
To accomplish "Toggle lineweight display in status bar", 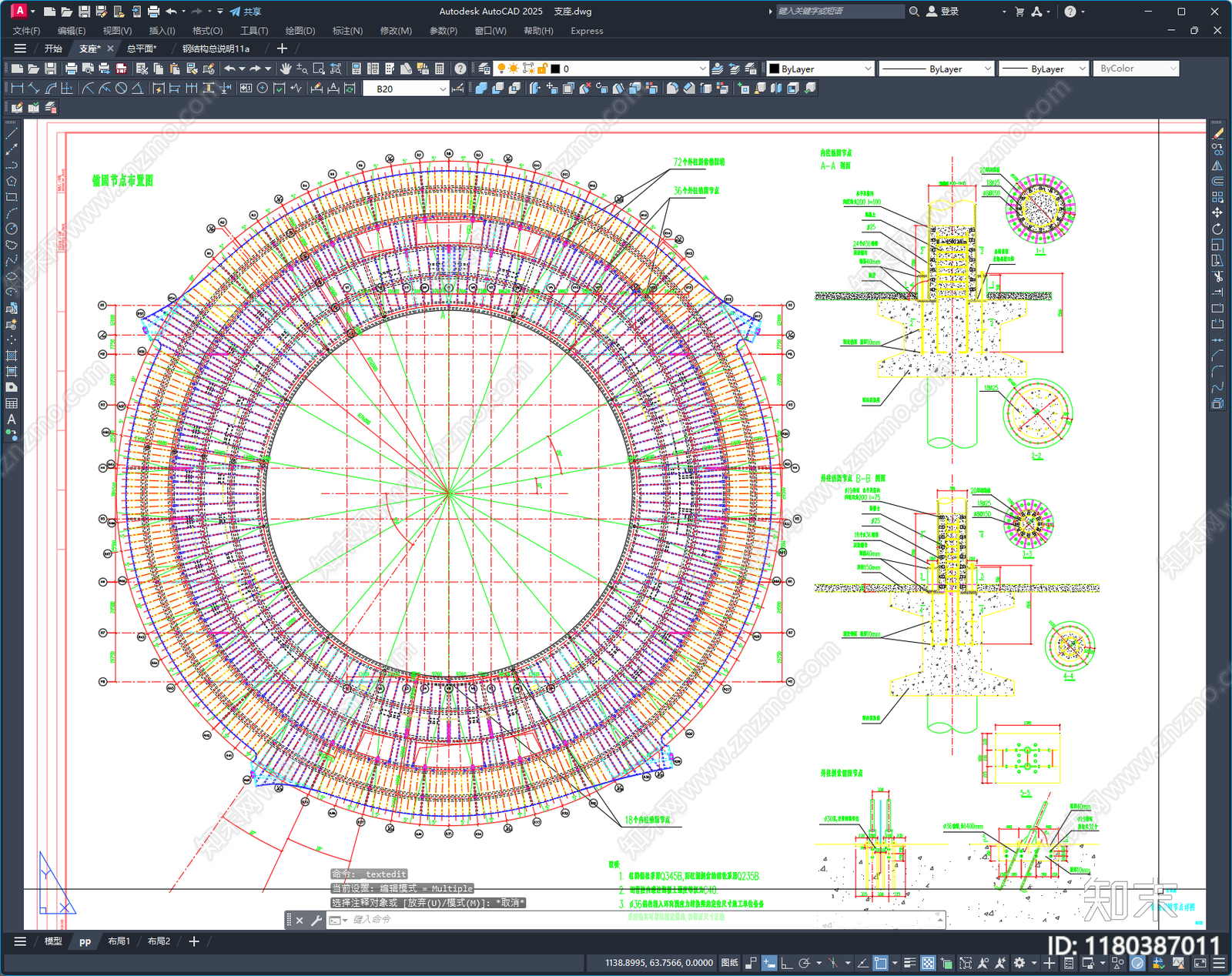I will point(909,963).
